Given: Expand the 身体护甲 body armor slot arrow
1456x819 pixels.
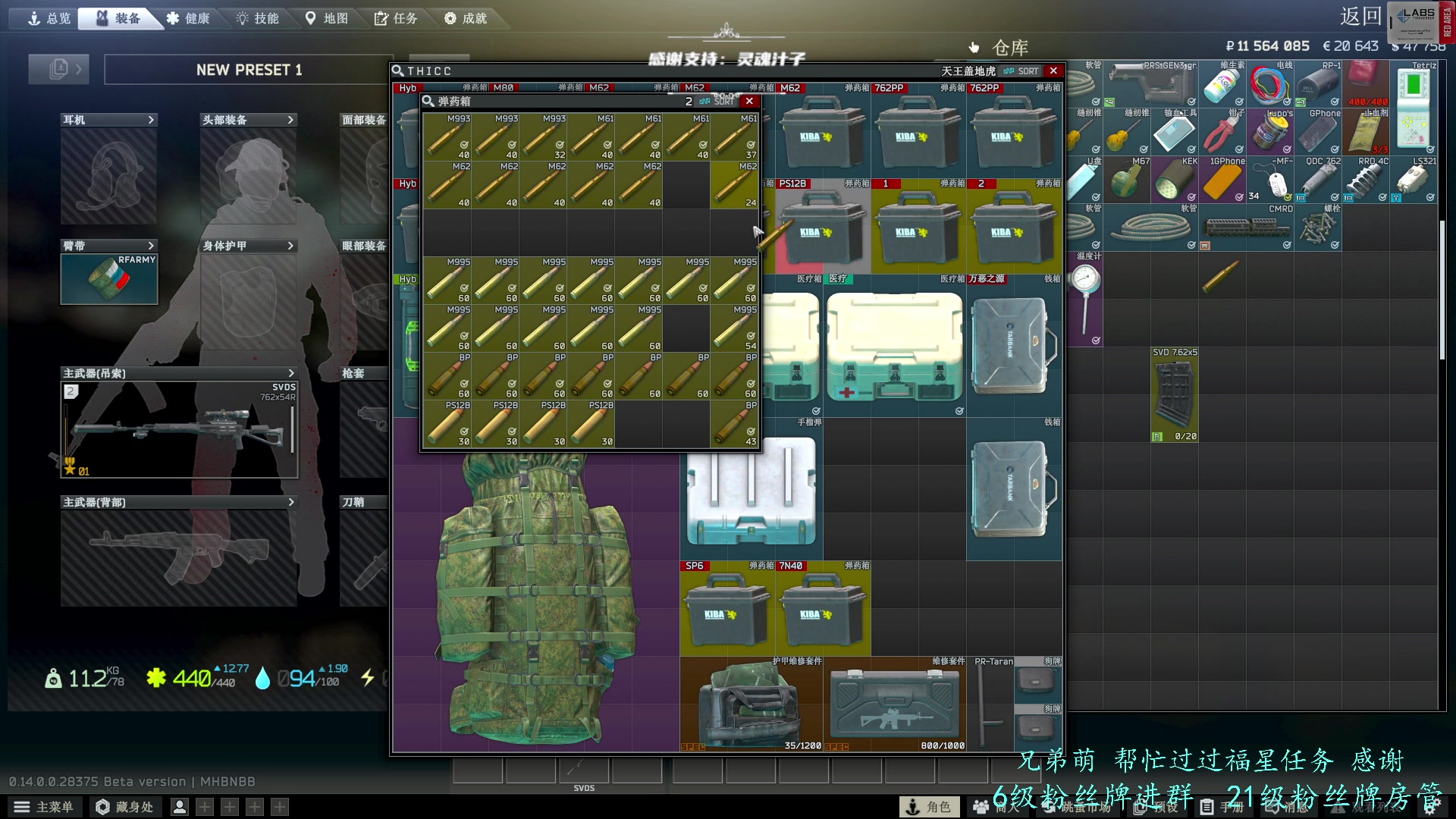Looking at the screenshot, I should [x=290, y=246].
